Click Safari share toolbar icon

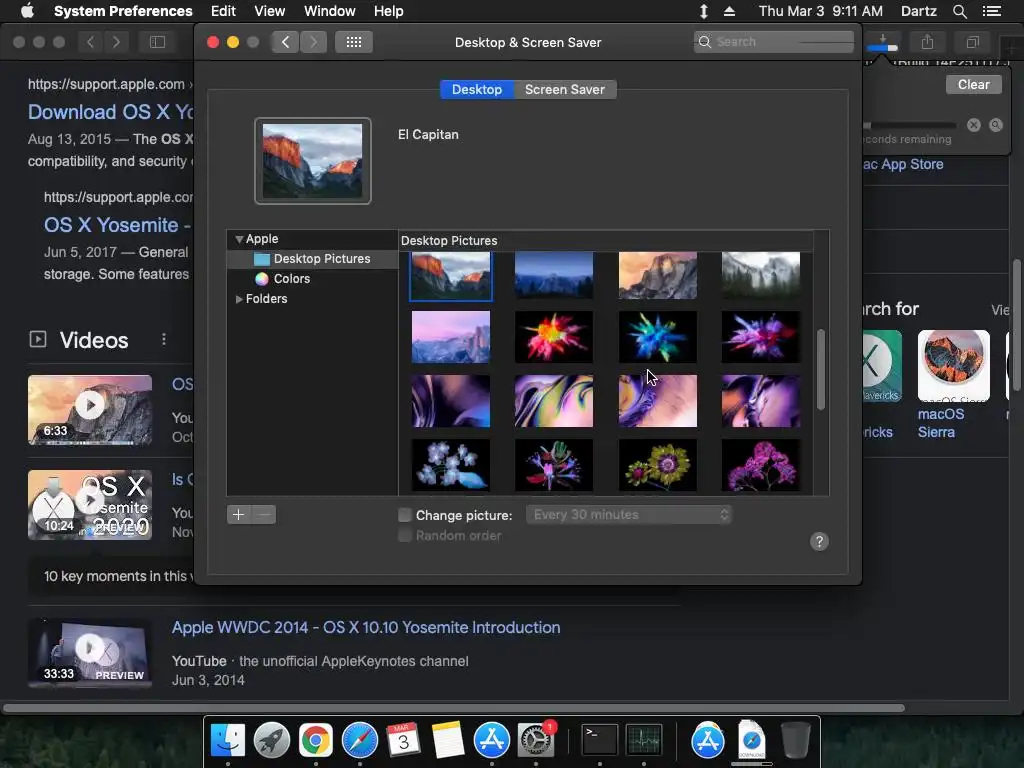pyautogui.click(x=927, y=42)
